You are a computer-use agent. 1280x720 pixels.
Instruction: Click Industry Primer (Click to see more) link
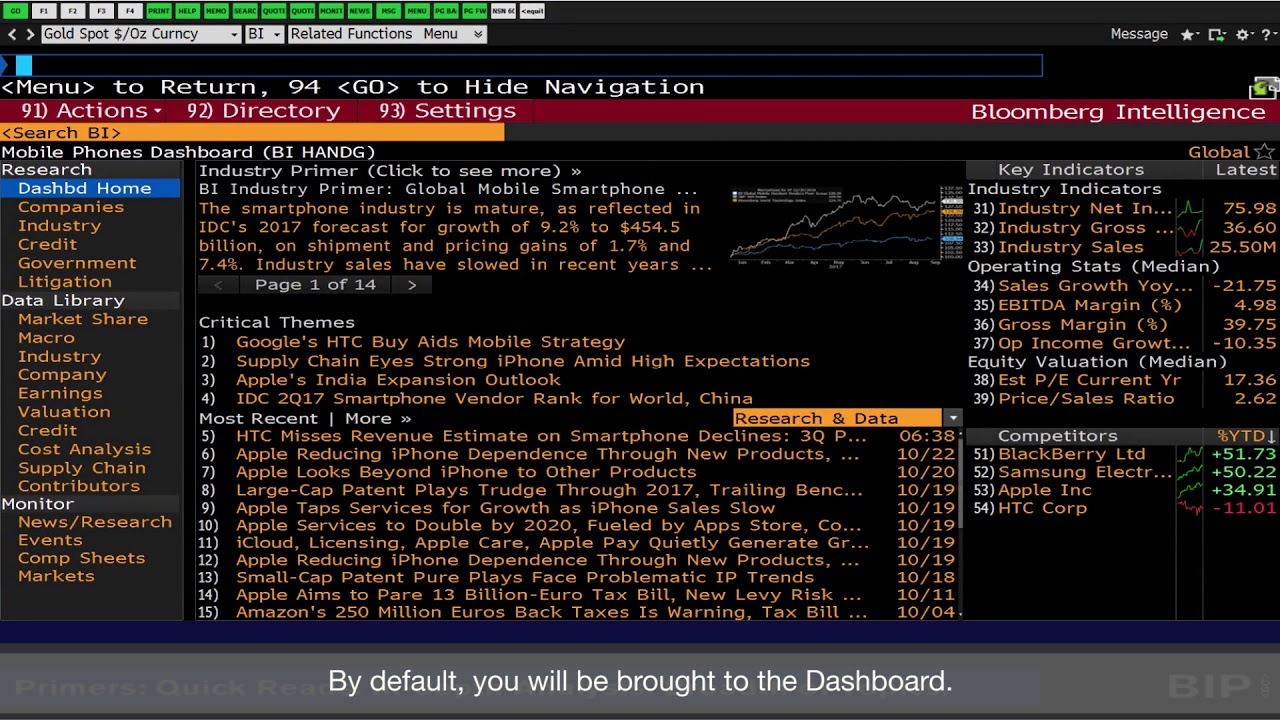coord(390,171)
